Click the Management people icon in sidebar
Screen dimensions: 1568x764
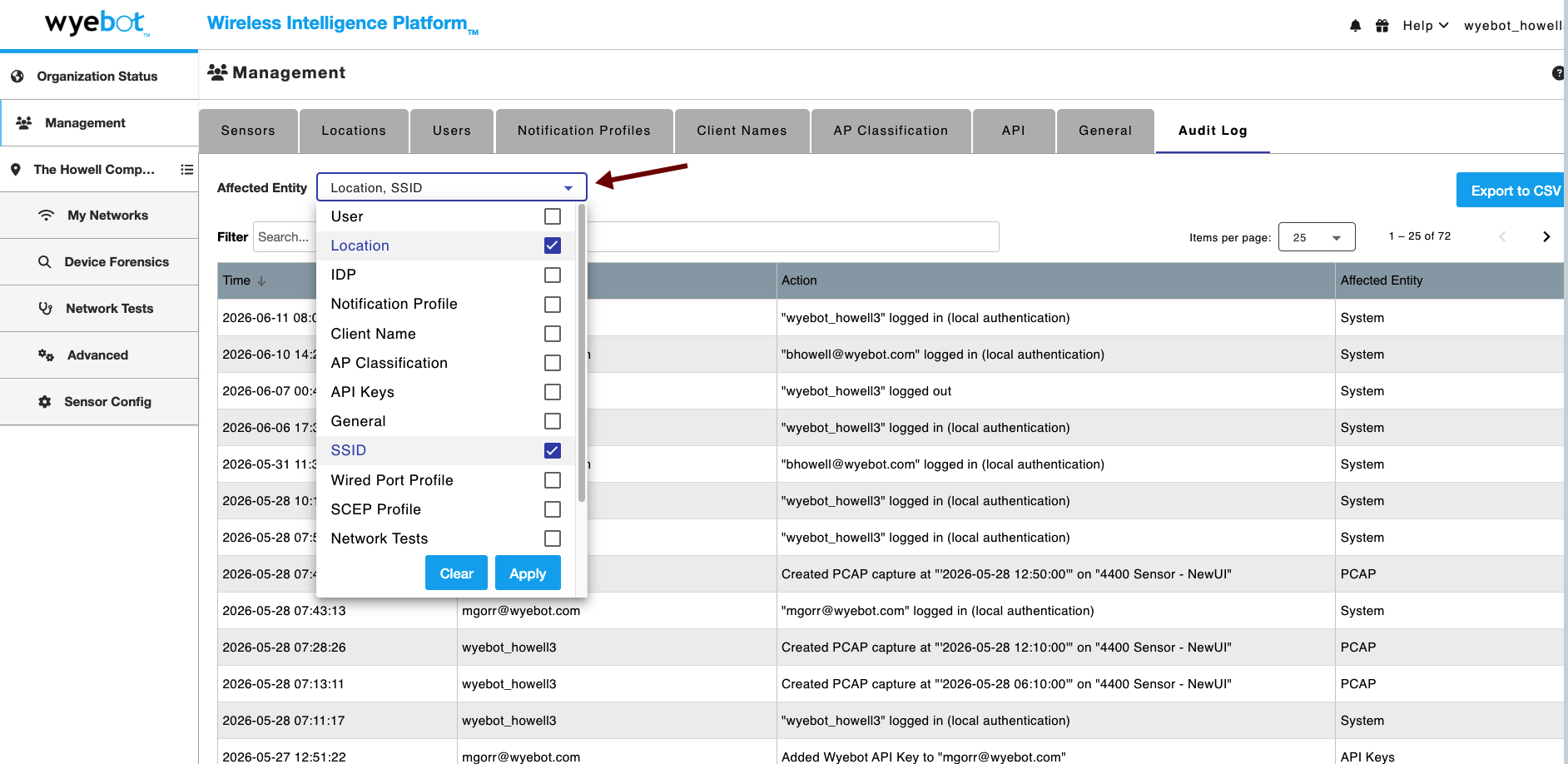(24, 122)
